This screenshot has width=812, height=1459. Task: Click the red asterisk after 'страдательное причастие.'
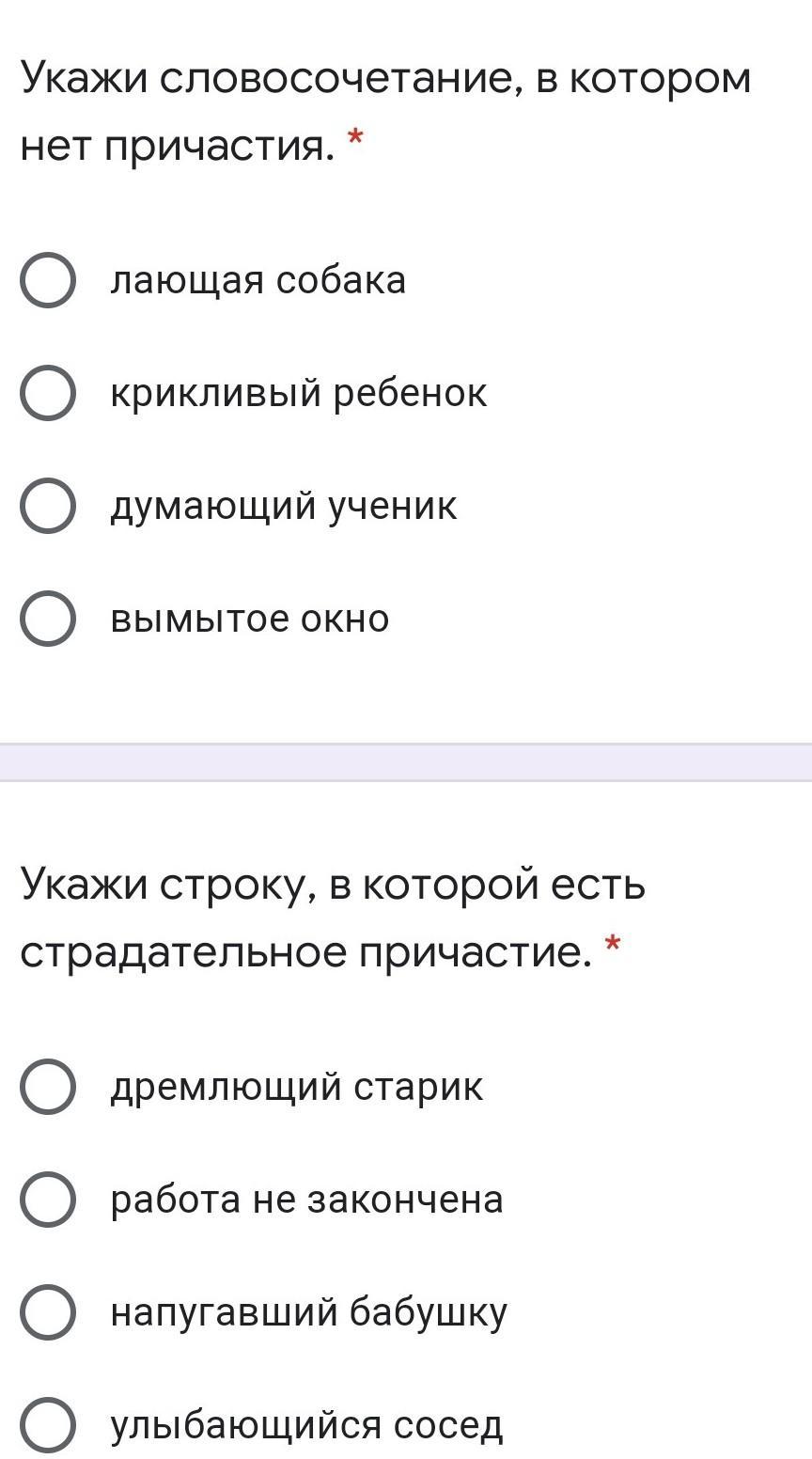click(x=614, y=946)
